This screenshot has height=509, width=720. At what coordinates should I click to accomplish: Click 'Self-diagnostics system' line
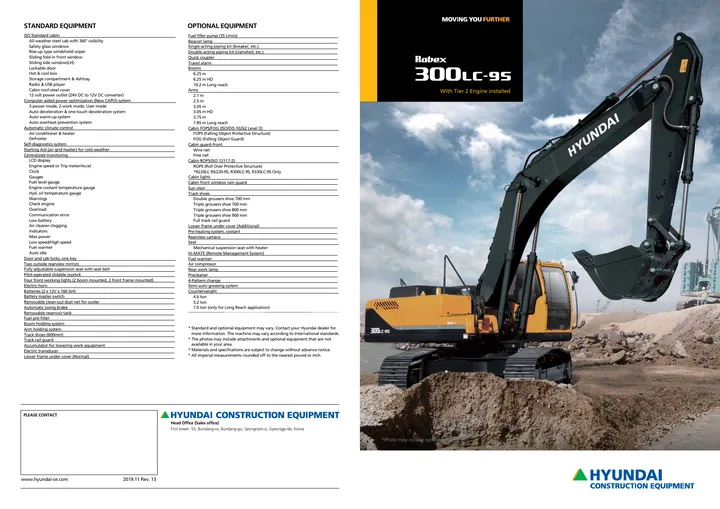point(45,144)
